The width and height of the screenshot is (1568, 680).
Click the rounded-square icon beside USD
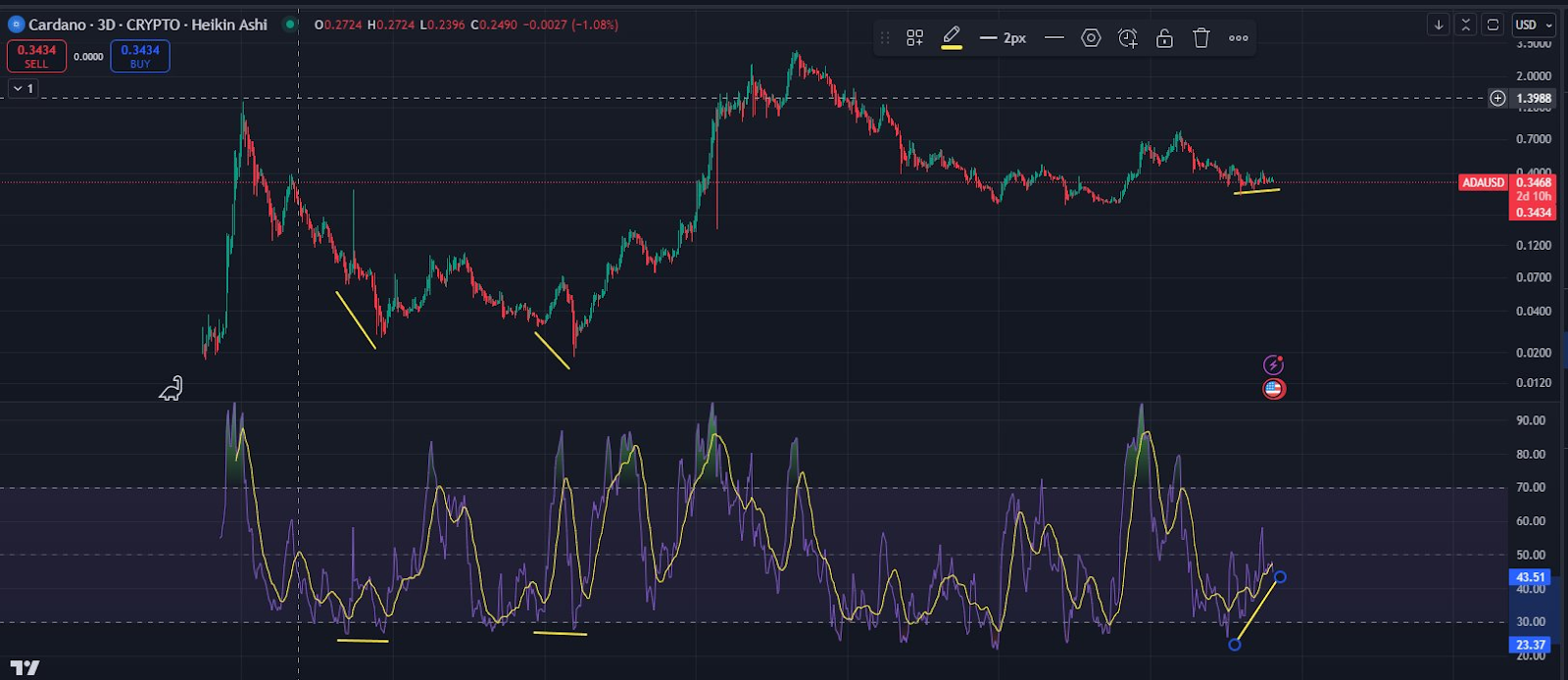[1493, 24]
